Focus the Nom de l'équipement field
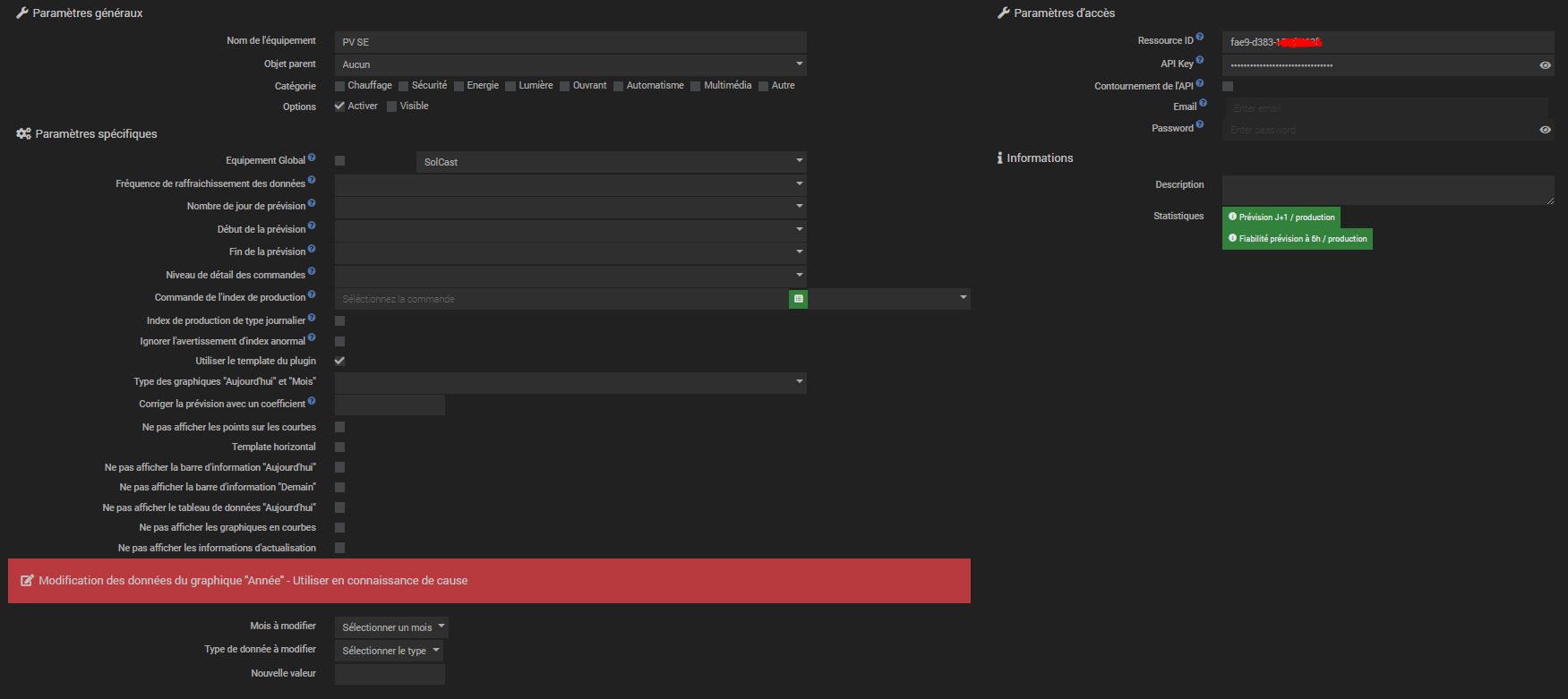Screen dimensions: 1568x699 click(x=570, y=42)
